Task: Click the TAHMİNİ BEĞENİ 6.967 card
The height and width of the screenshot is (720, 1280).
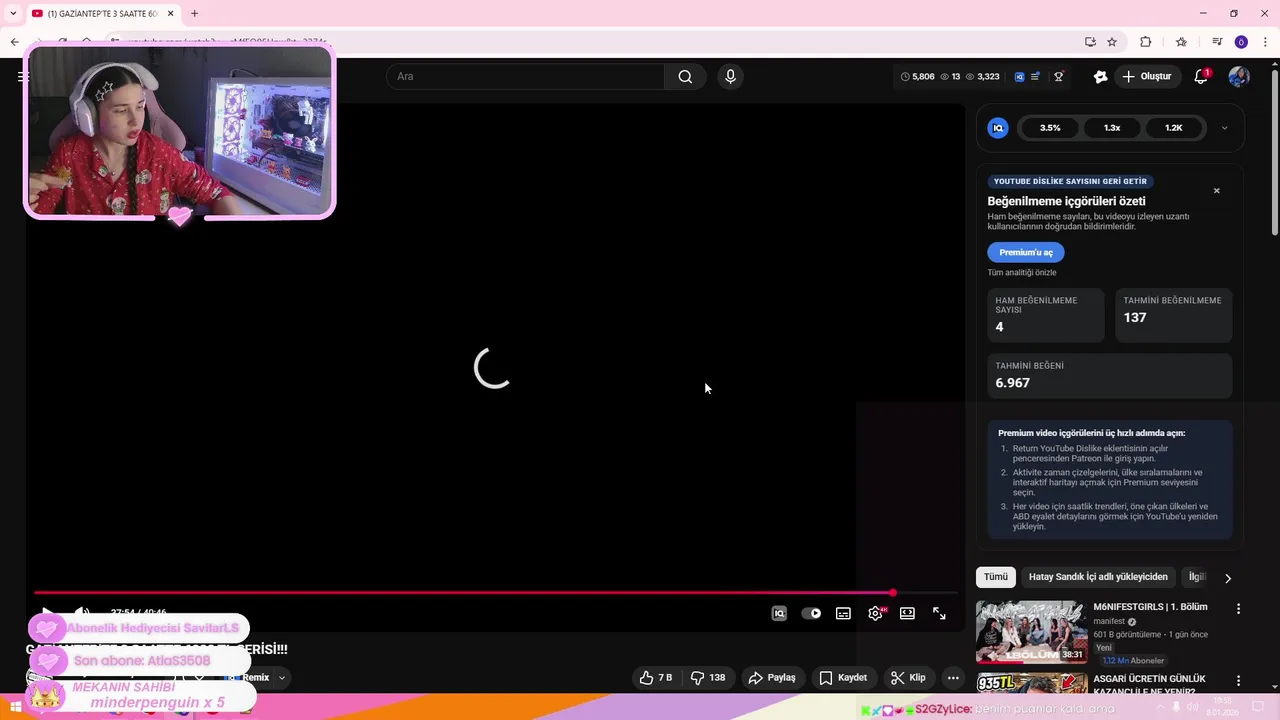Action: pyautogui.click(x=1110, y=376)
